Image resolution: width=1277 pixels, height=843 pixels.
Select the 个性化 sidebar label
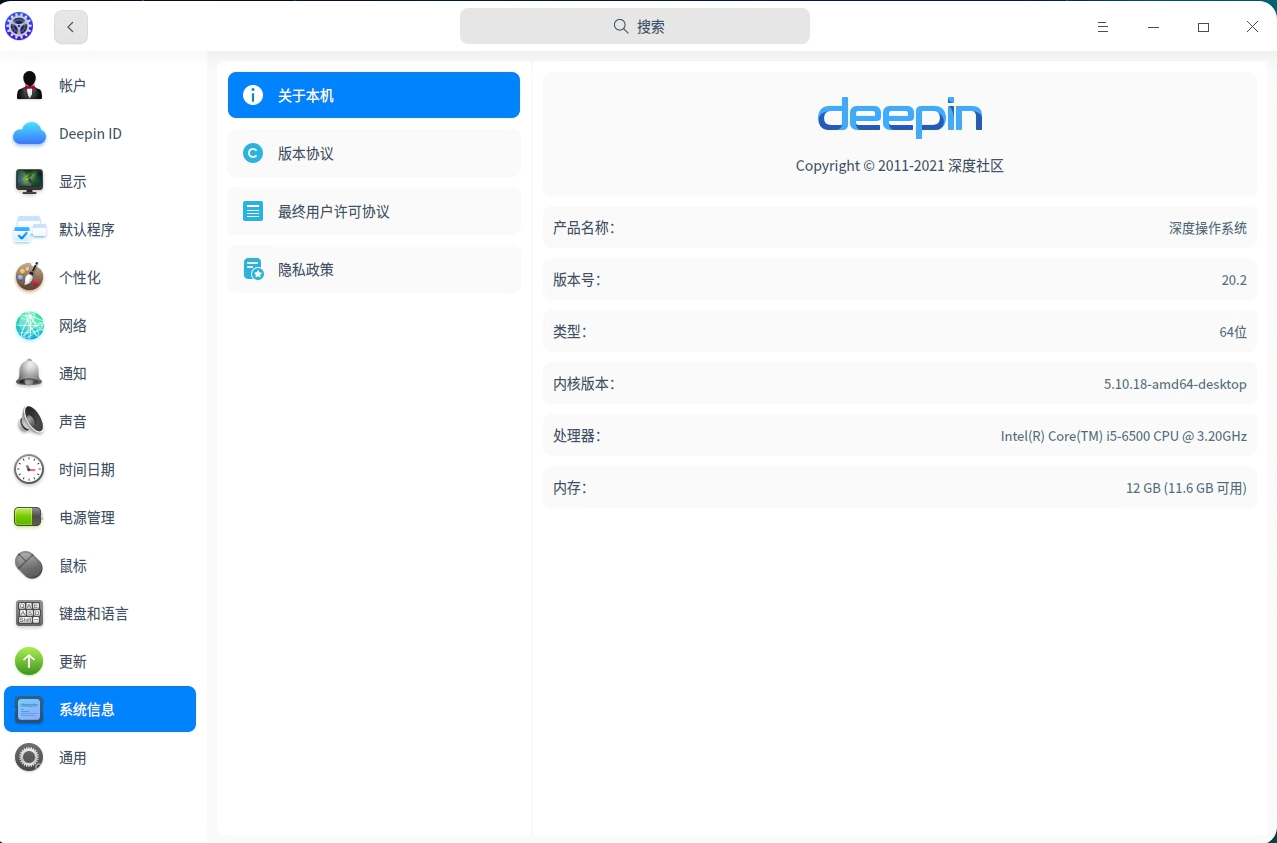point(80,278)
